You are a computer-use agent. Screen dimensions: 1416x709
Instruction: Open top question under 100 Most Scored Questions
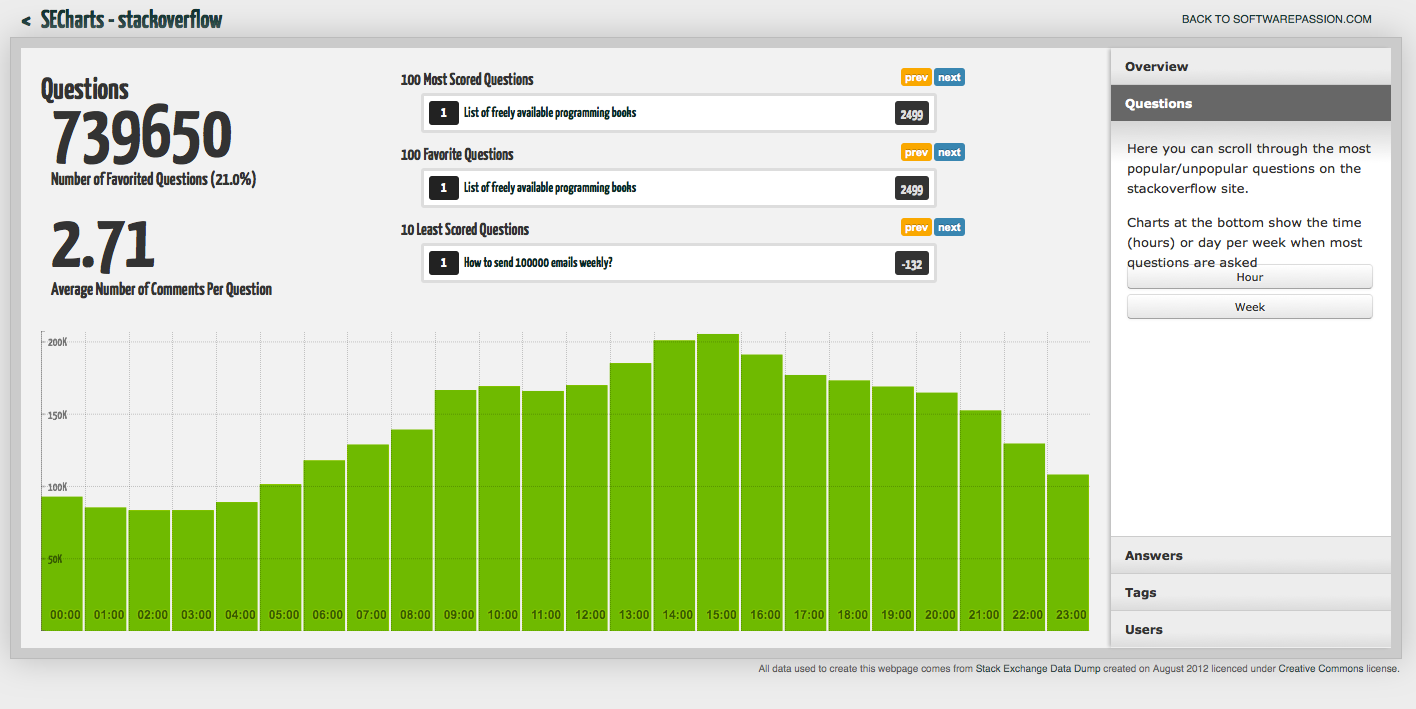click(549, 113)
